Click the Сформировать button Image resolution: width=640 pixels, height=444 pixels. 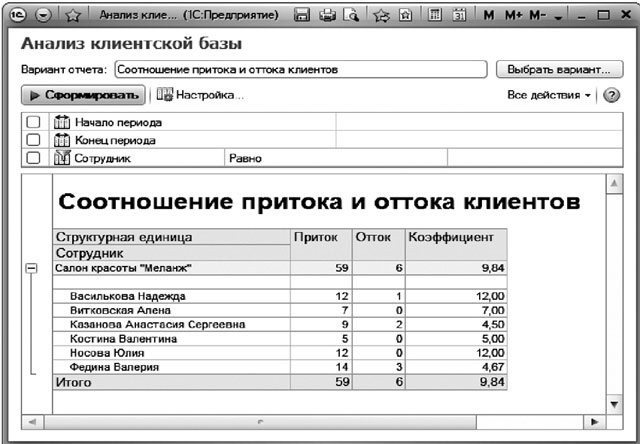pyautogui.click(x=83, y=95)
